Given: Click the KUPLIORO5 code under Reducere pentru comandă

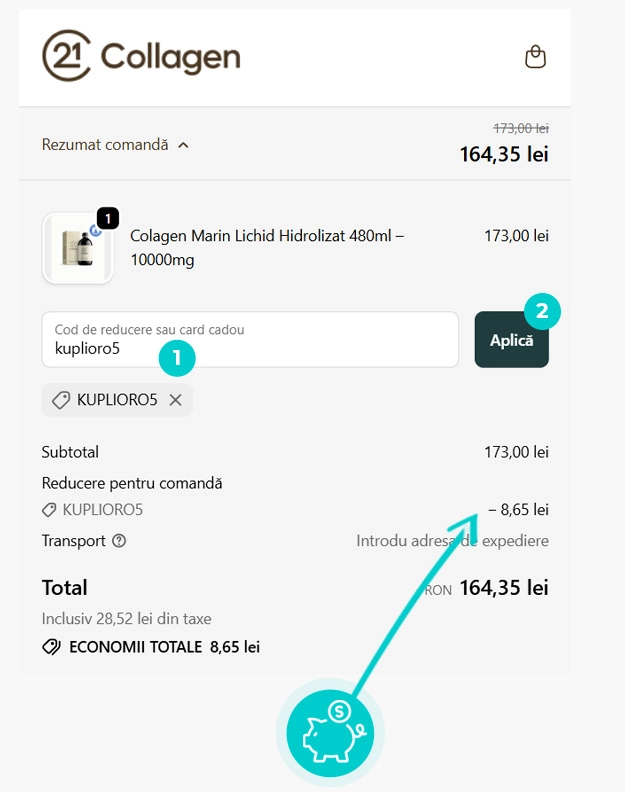Looking at the screenshot, I should pos(102,510).
